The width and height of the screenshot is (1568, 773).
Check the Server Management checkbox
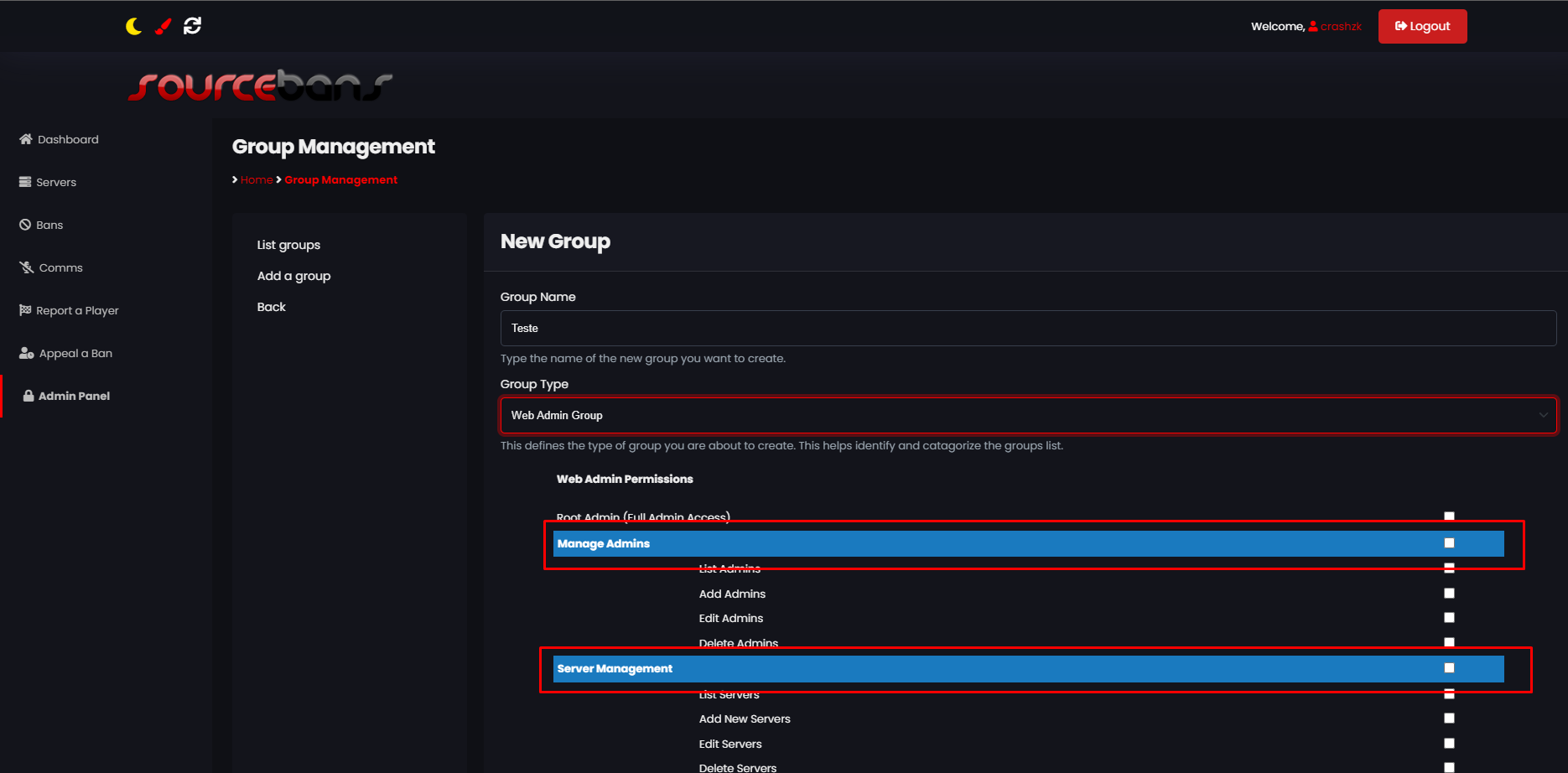coord(1449,668)
